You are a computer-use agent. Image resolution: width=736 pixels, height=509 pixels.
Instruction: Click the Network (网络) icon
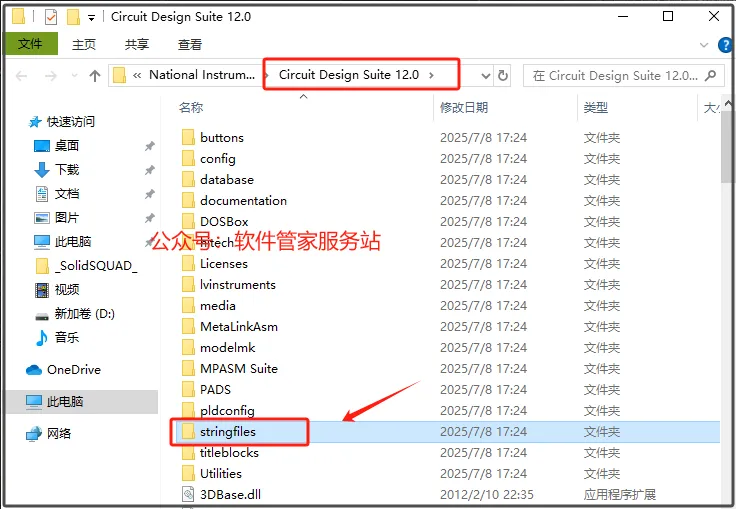pyautogui.click(x=34, y=433)
